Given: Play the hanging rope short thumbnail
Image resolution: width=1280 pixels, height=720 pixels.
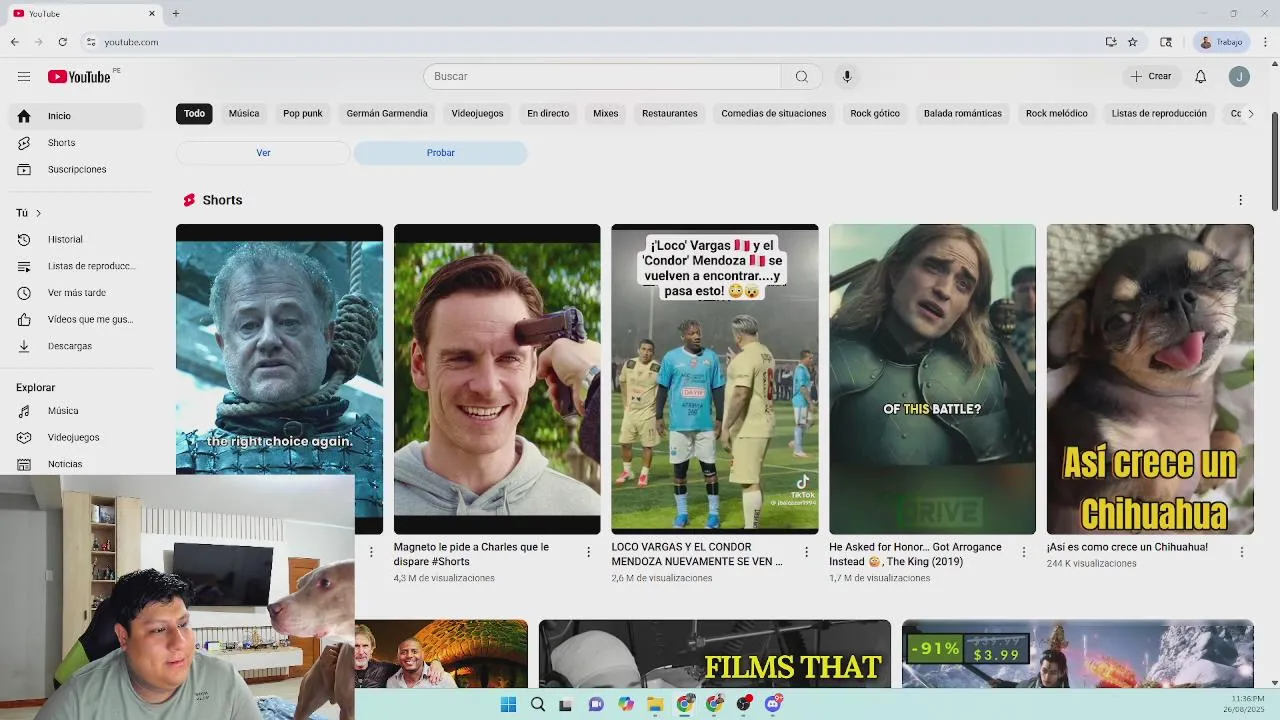Looking at the screenshot, I should click(x=279, y=350).
